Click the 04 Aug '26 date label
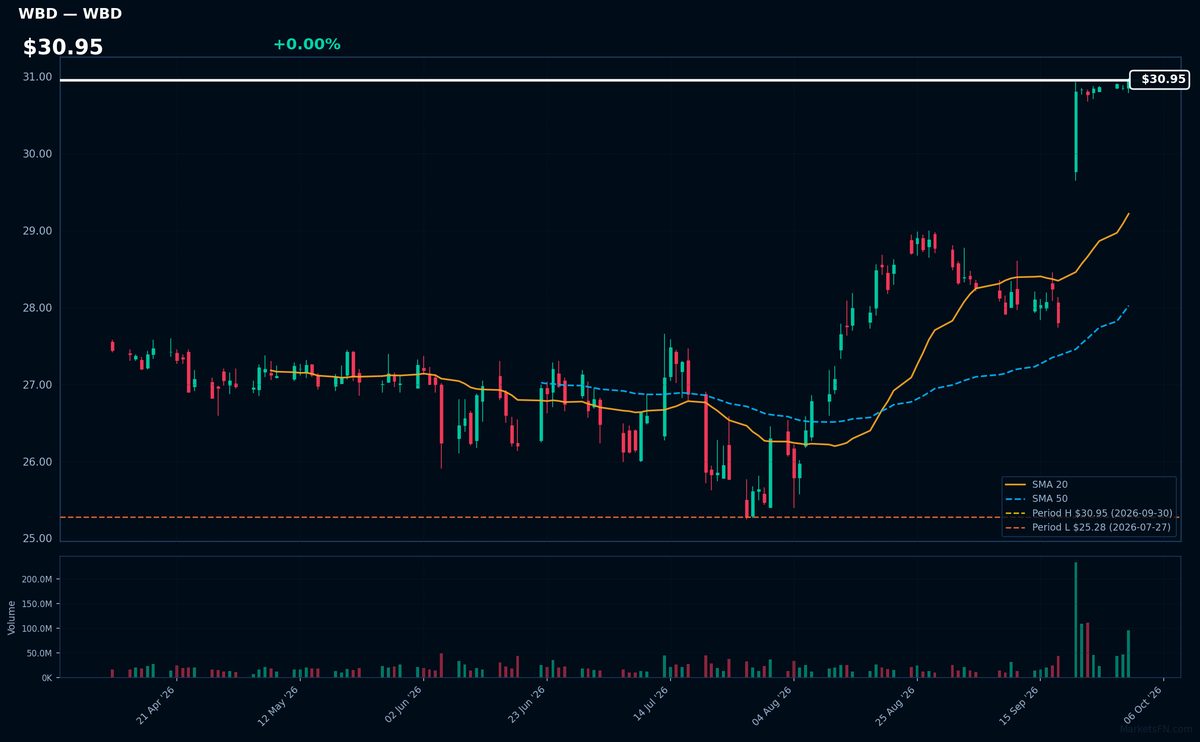This screenshot has height=742, width=1200. pos(775,704)
